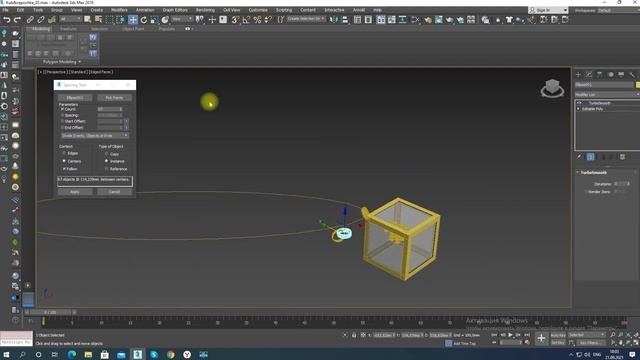640x360 pixels.
Task: Toggle the Percent Snap icon
Action: pos(257,20)
